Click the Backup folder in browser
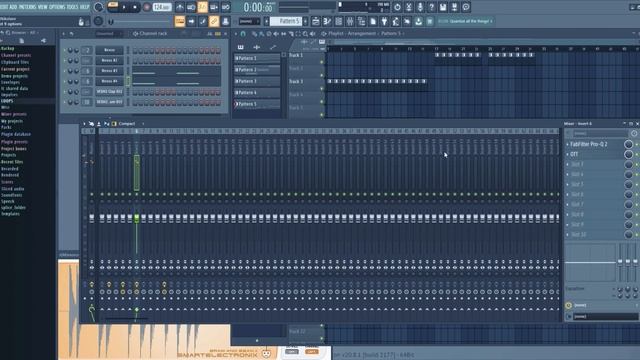 8,49
